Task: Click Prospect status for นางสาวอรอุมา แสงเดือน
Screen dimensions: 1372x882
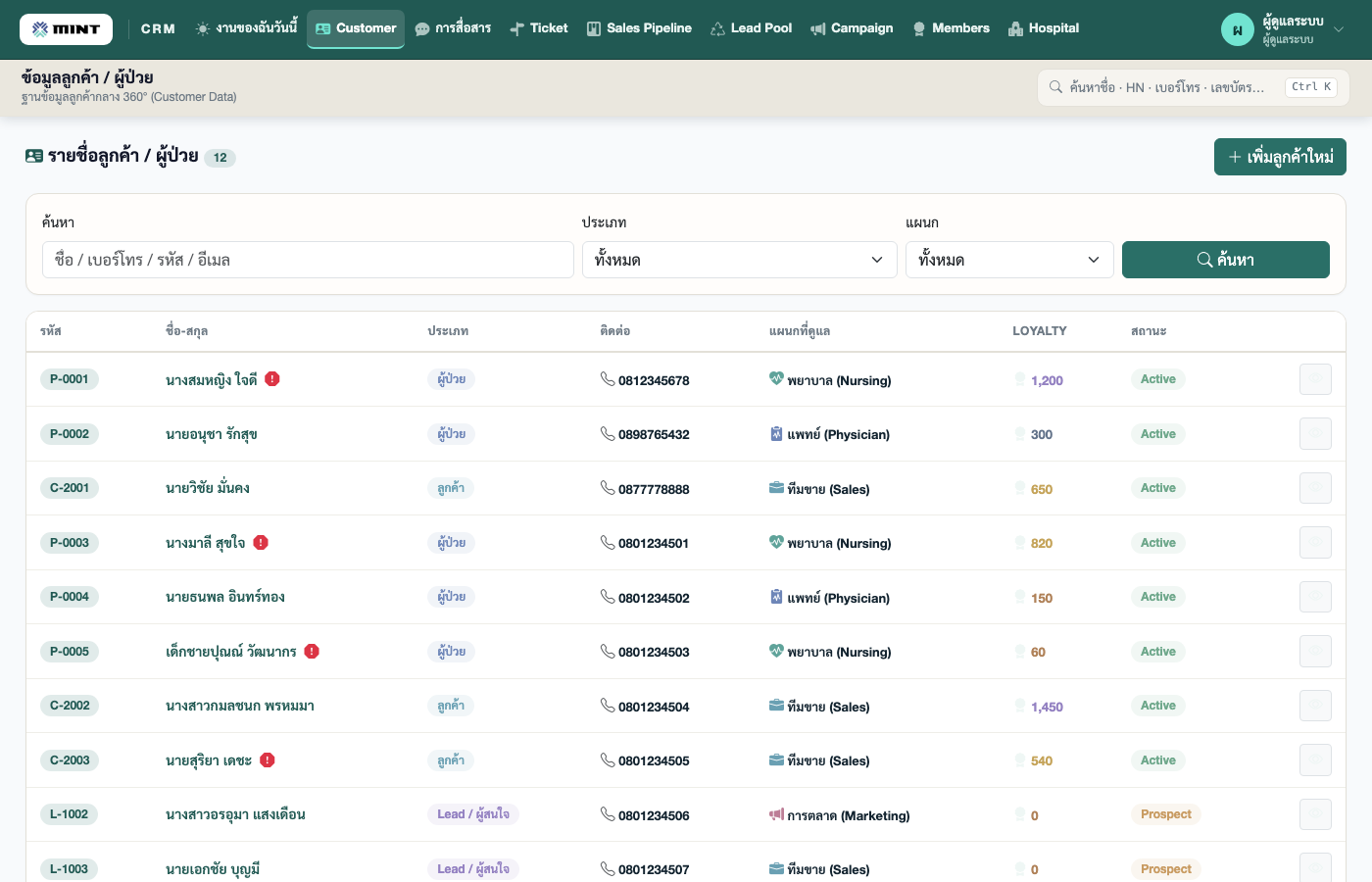Action: pos(1166,814)
